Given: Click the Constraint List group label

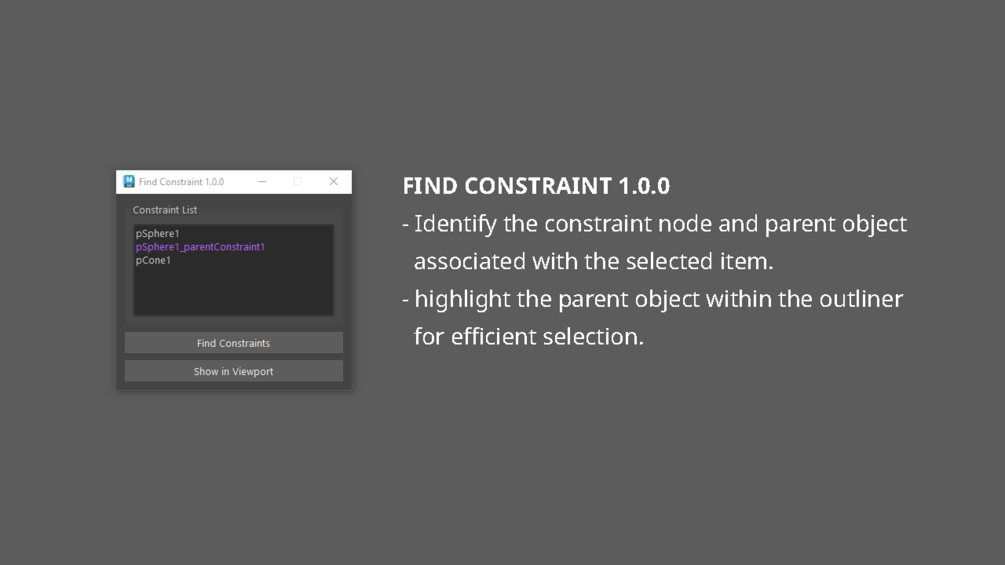Looking at the screenshot, I should (165, 210).
